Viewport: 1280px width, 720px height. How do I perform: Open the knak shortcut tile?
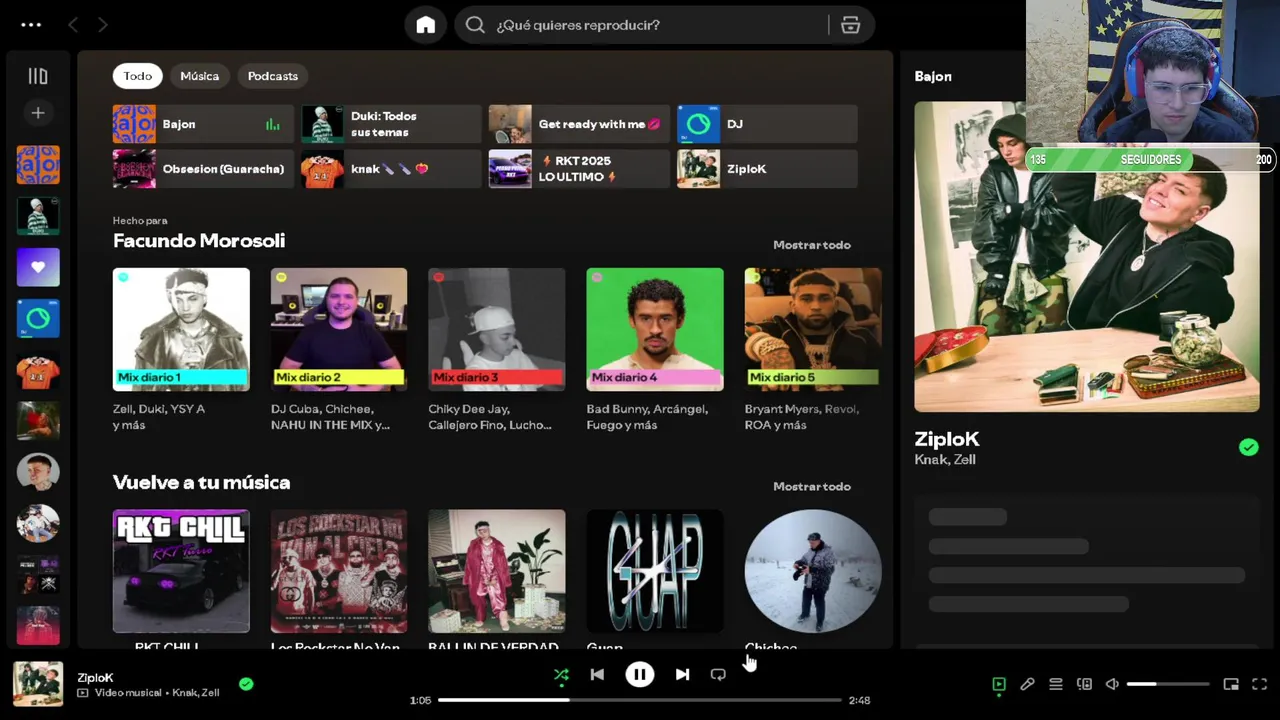391,169
